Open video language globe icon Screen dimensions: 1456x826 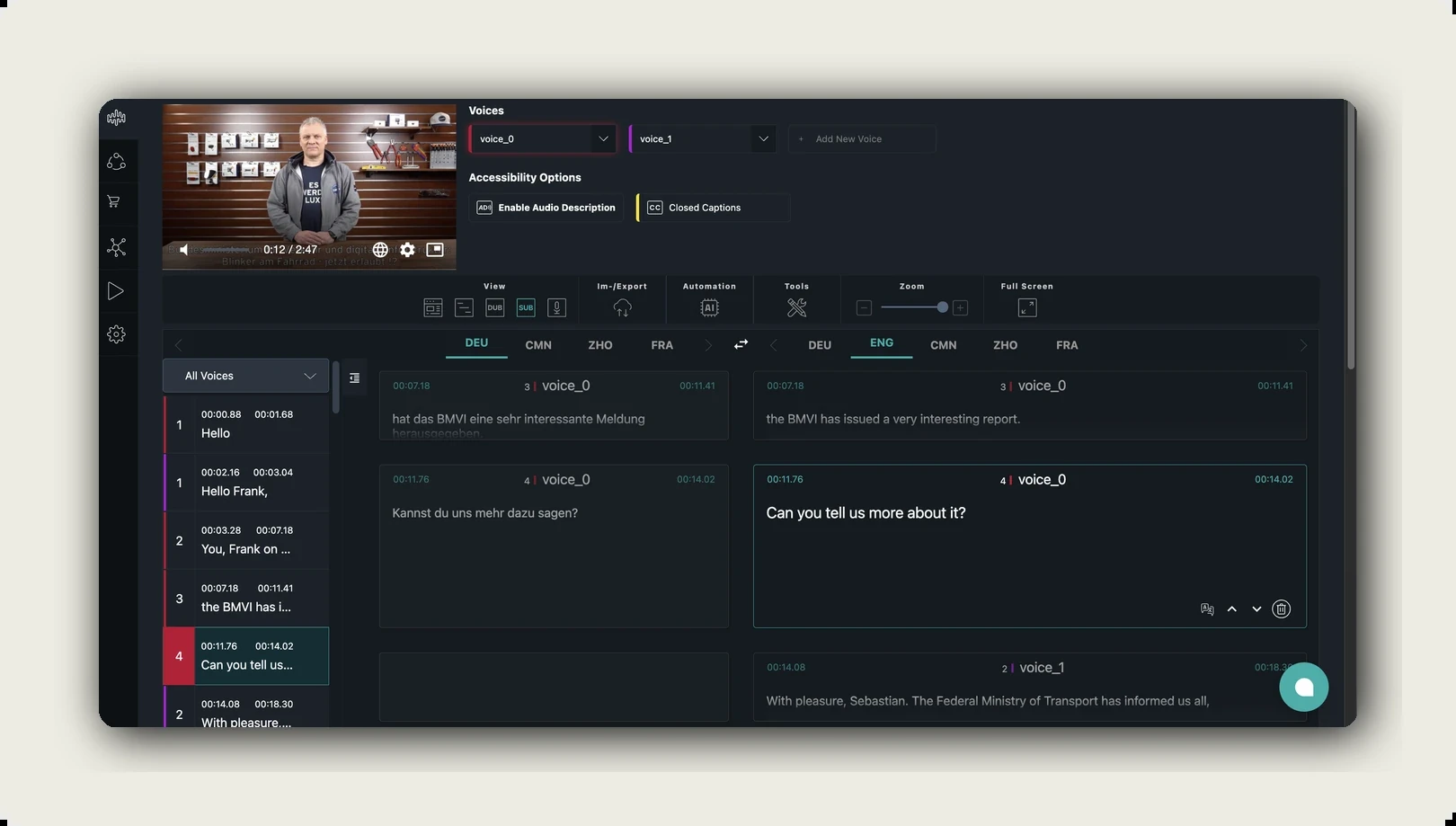(380, 250)
